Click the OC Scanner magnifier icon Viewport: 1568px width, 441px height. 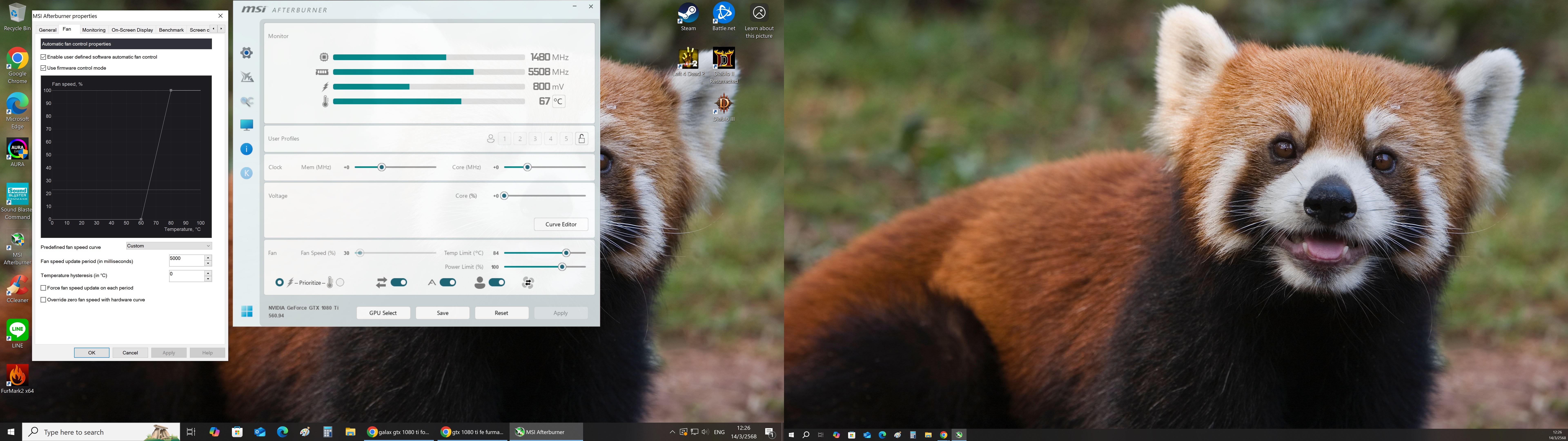246,101
